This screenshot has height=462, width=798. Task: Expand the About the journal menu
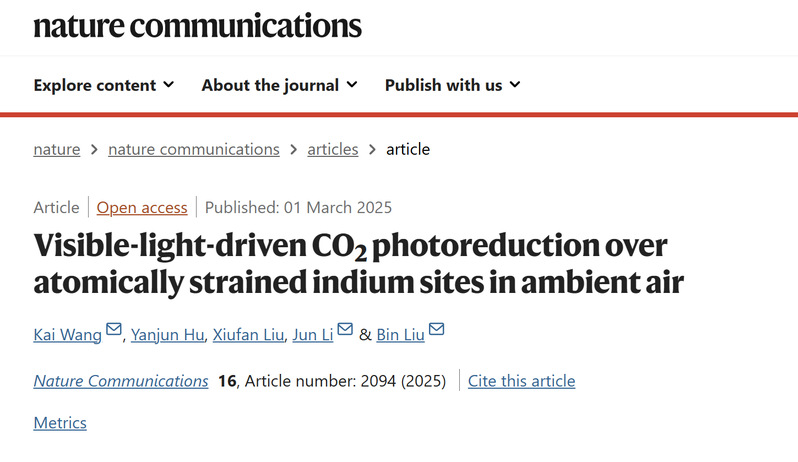279,85
